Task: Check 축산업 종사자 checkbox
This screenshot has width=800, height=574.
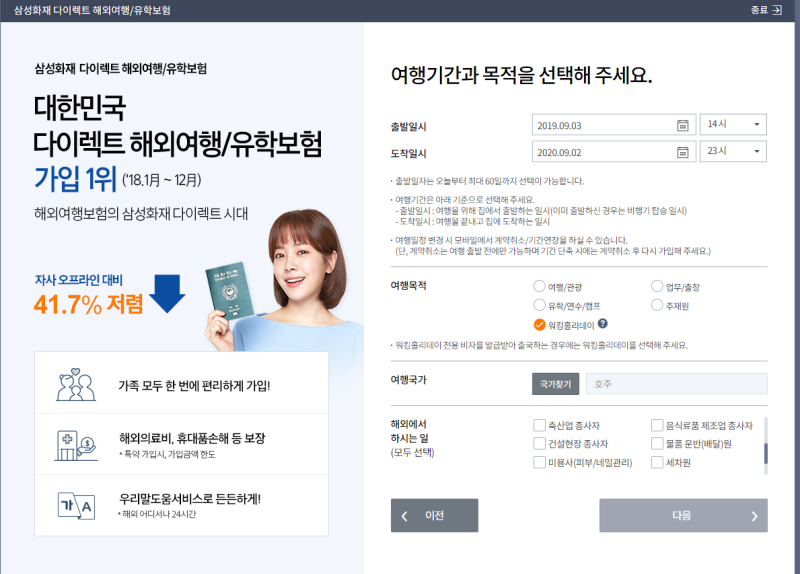Action: 539,425
